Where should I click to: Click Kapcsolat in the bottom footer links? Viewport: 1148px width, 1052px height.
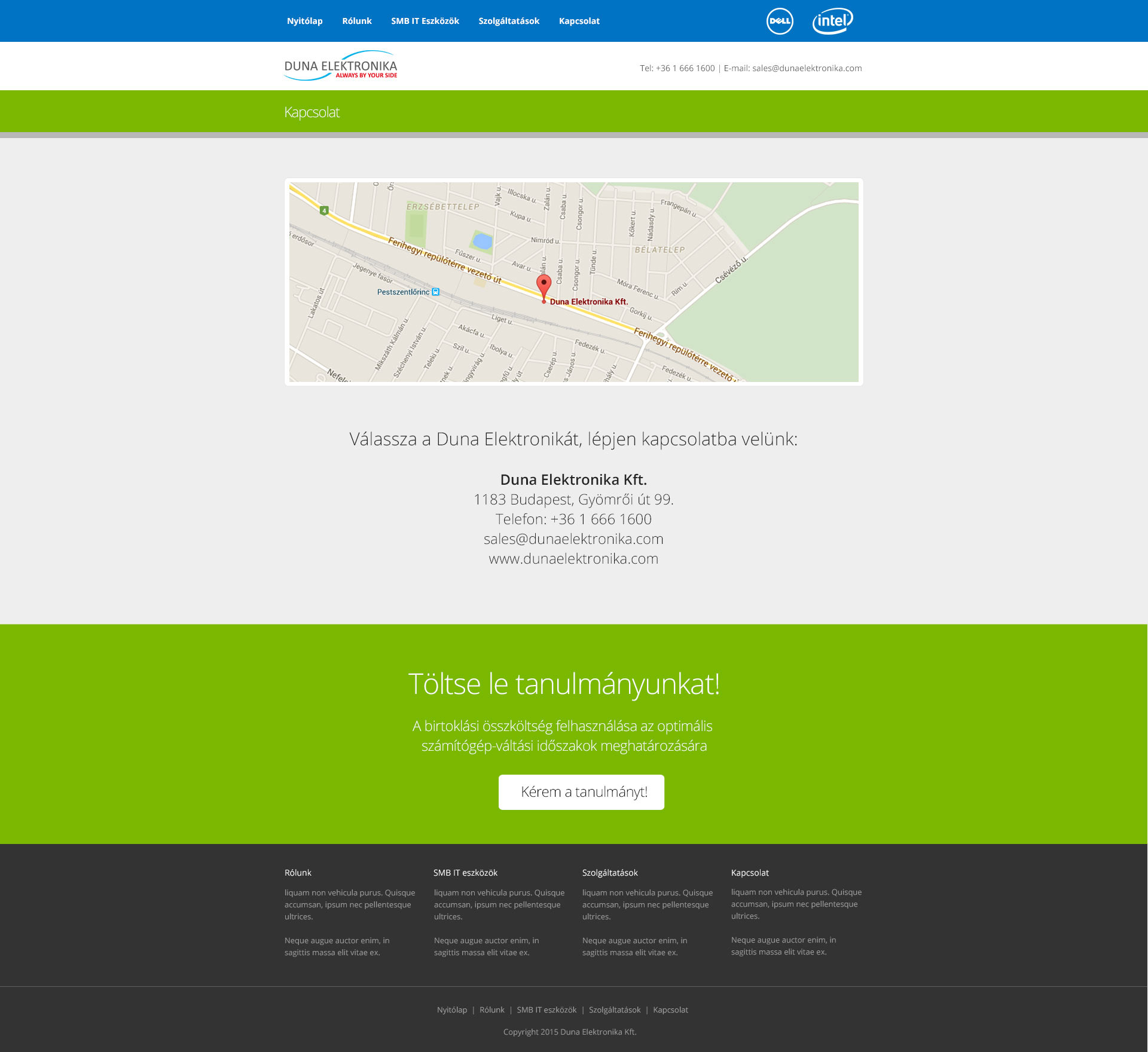pyautogui.click(x=670, y=1010)
